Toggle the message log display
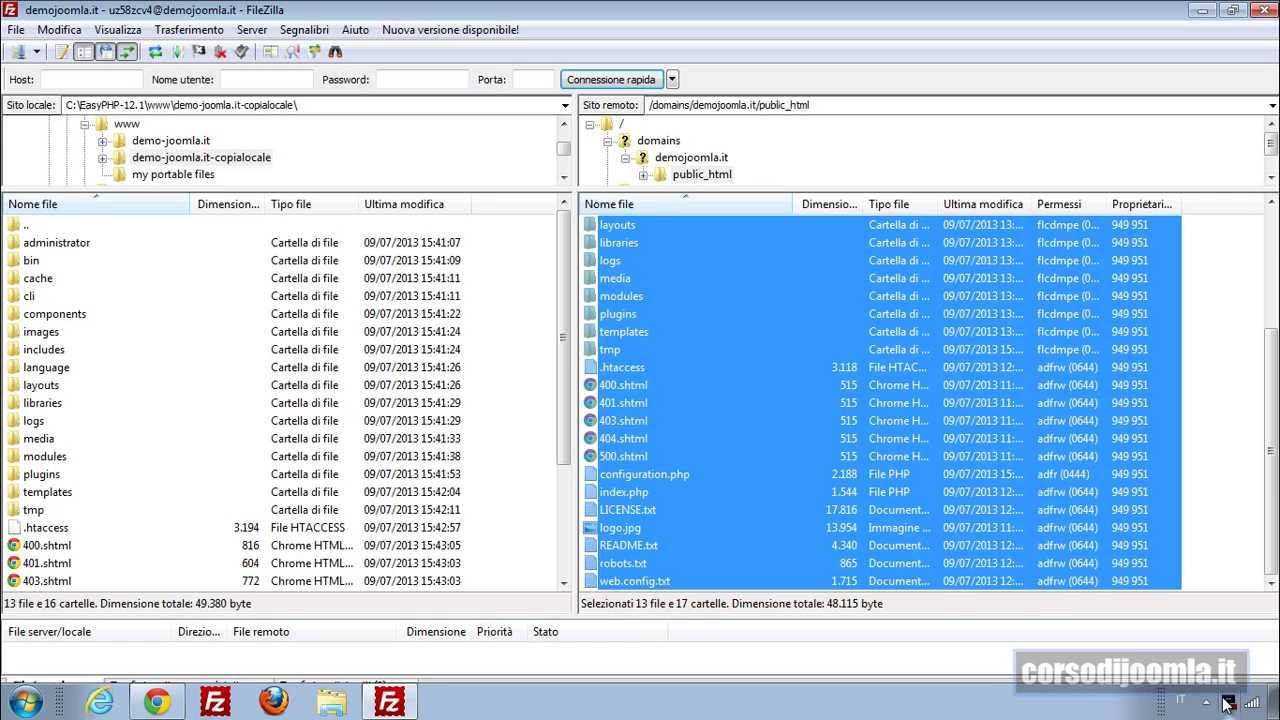 (x=62, y=52)
